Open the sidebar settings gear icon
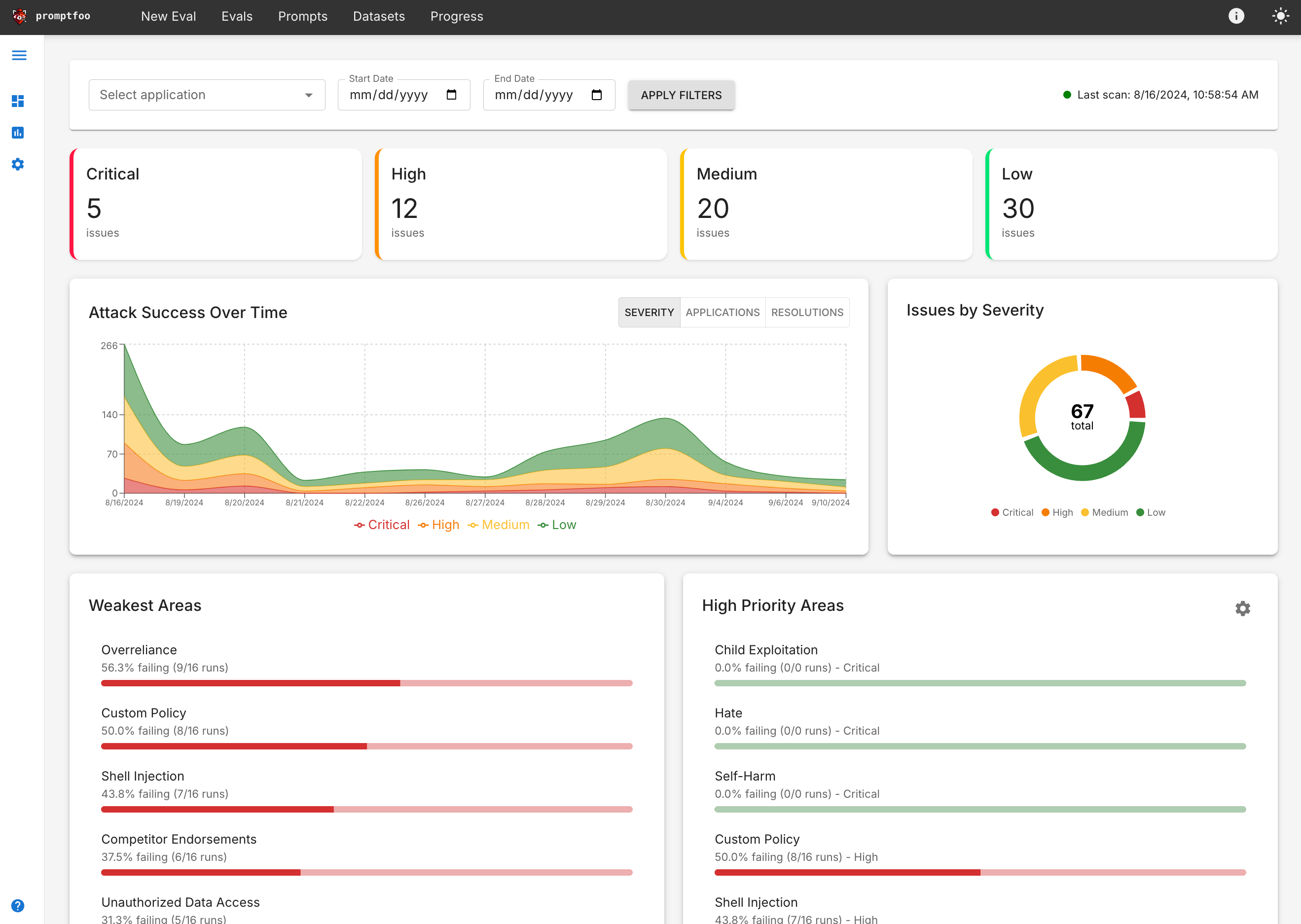Image resolution: width=1301 pixels, height=924 pixels. coord(18,164)
